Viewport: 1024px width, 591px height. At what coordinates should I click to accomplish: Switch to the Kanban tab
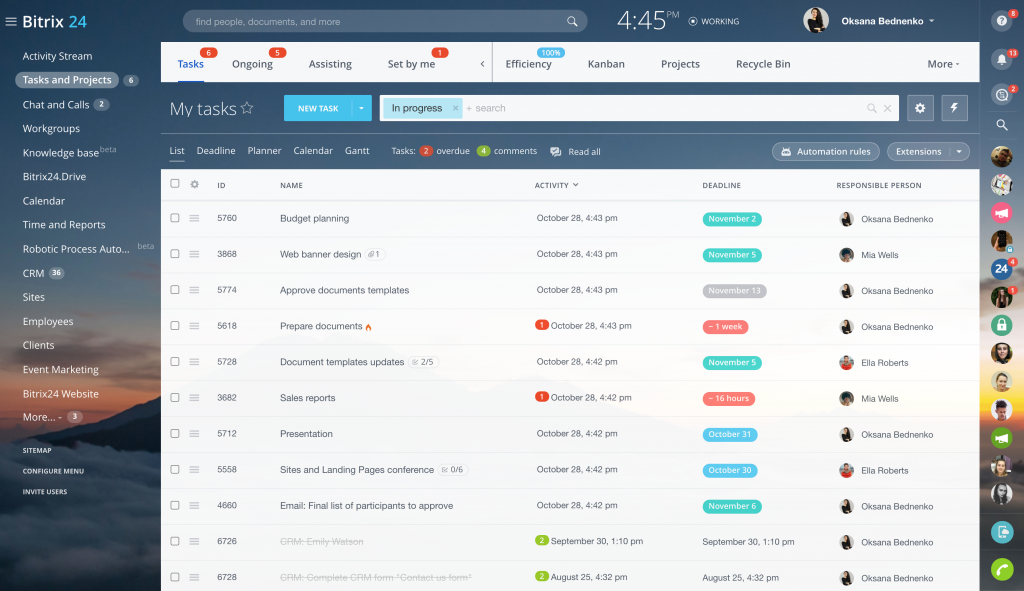click(x=606, y=64)
